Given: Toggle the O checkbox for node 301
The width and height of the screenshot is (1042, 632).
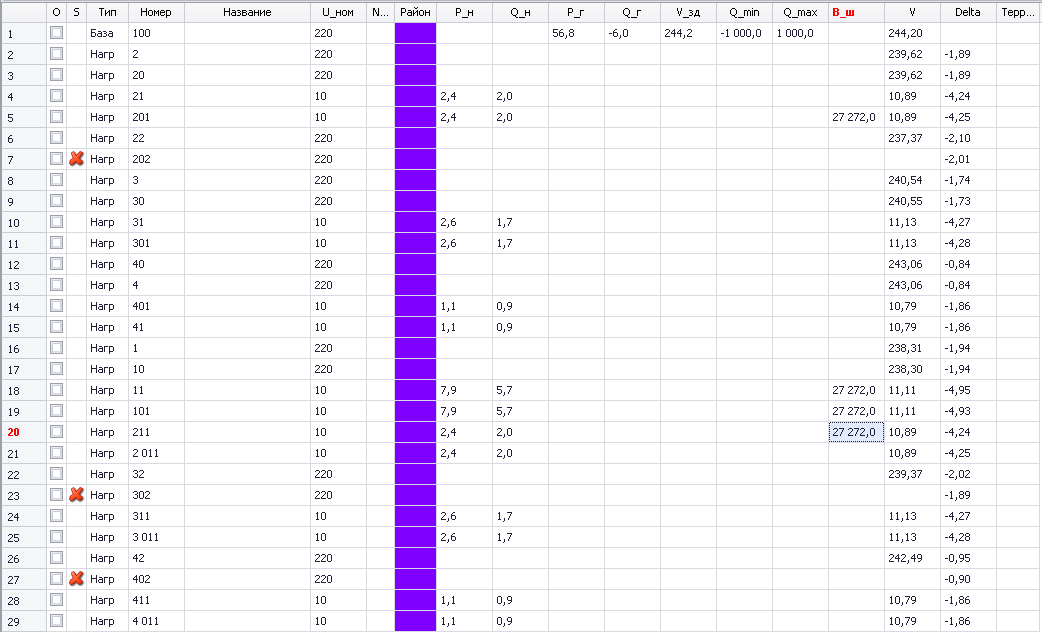Looking at the screenshot, I should pyautogui.click(x=56, y=243).
